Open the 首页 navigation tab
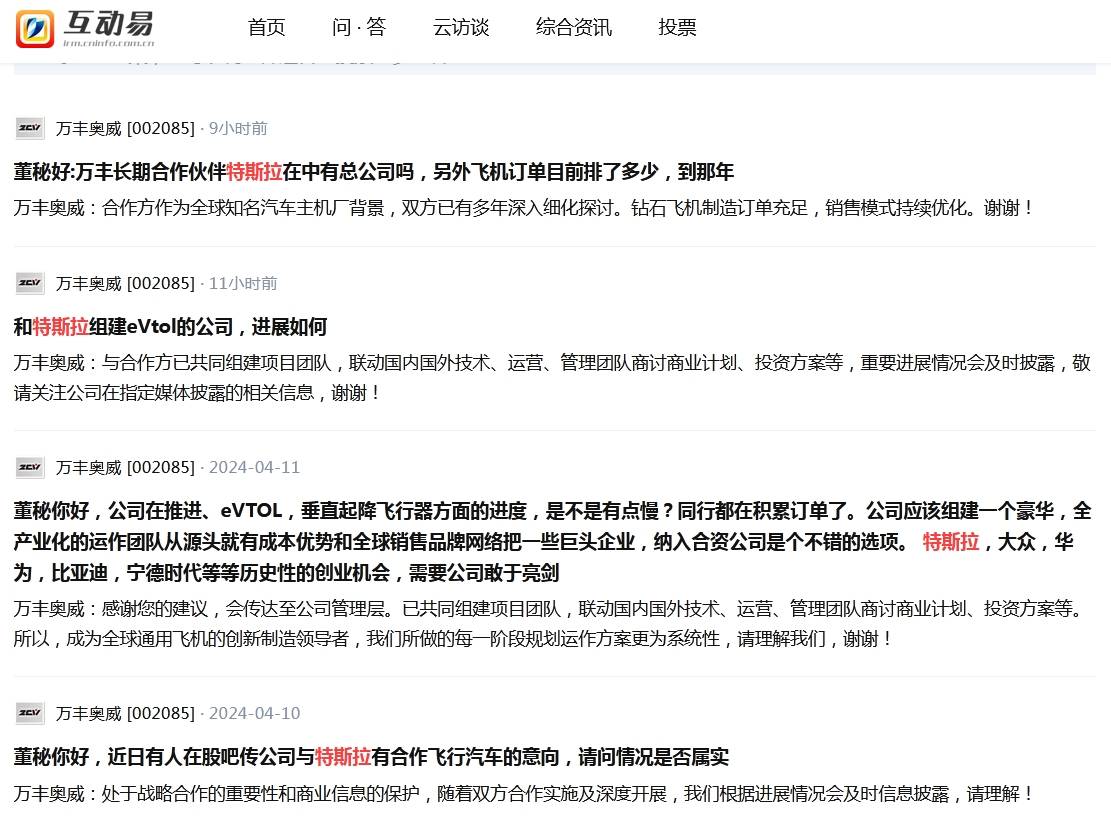The width and height of the screenshot is (1111, 828). point(266,27)
